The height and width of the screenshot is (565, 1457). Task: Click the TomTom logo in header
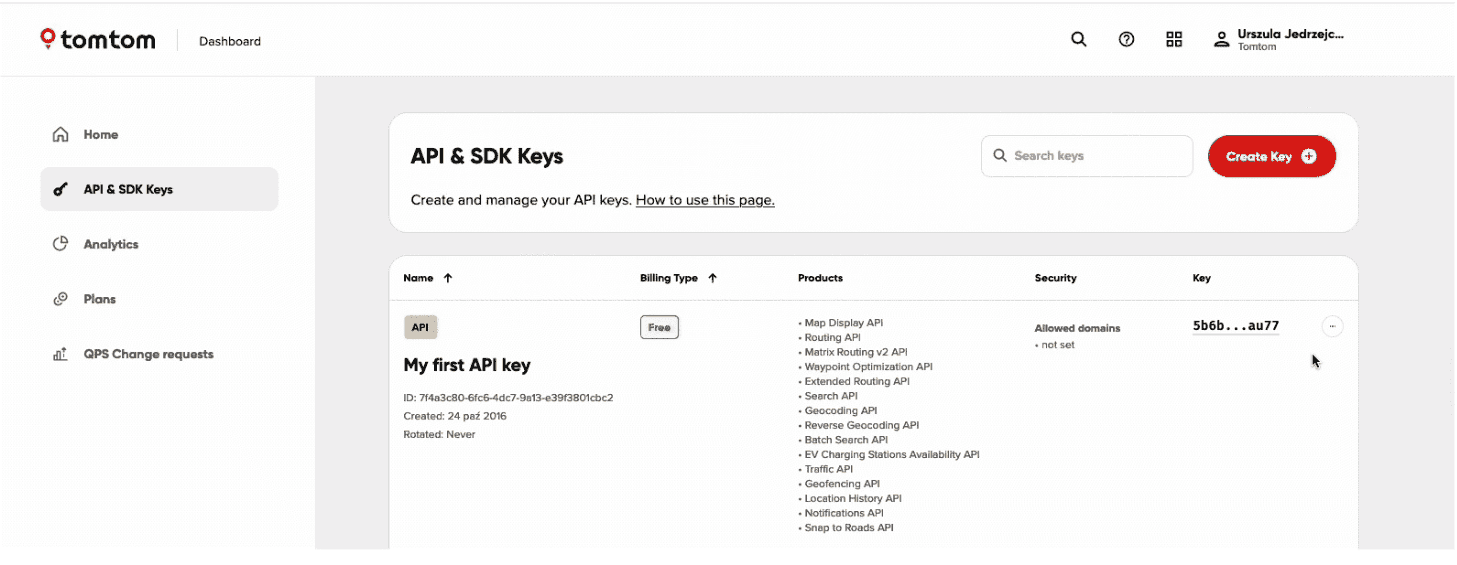[x=97, y=40]
